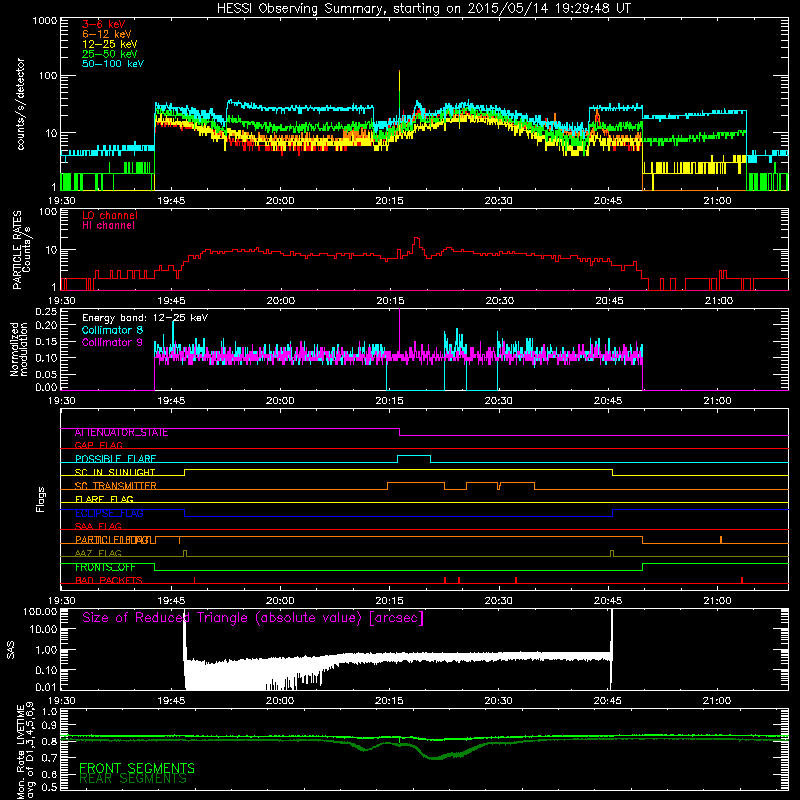This screenshot has height=800, width=800.
Task: Click the counts/s/detector y-axis label
Action: [20, 104]
